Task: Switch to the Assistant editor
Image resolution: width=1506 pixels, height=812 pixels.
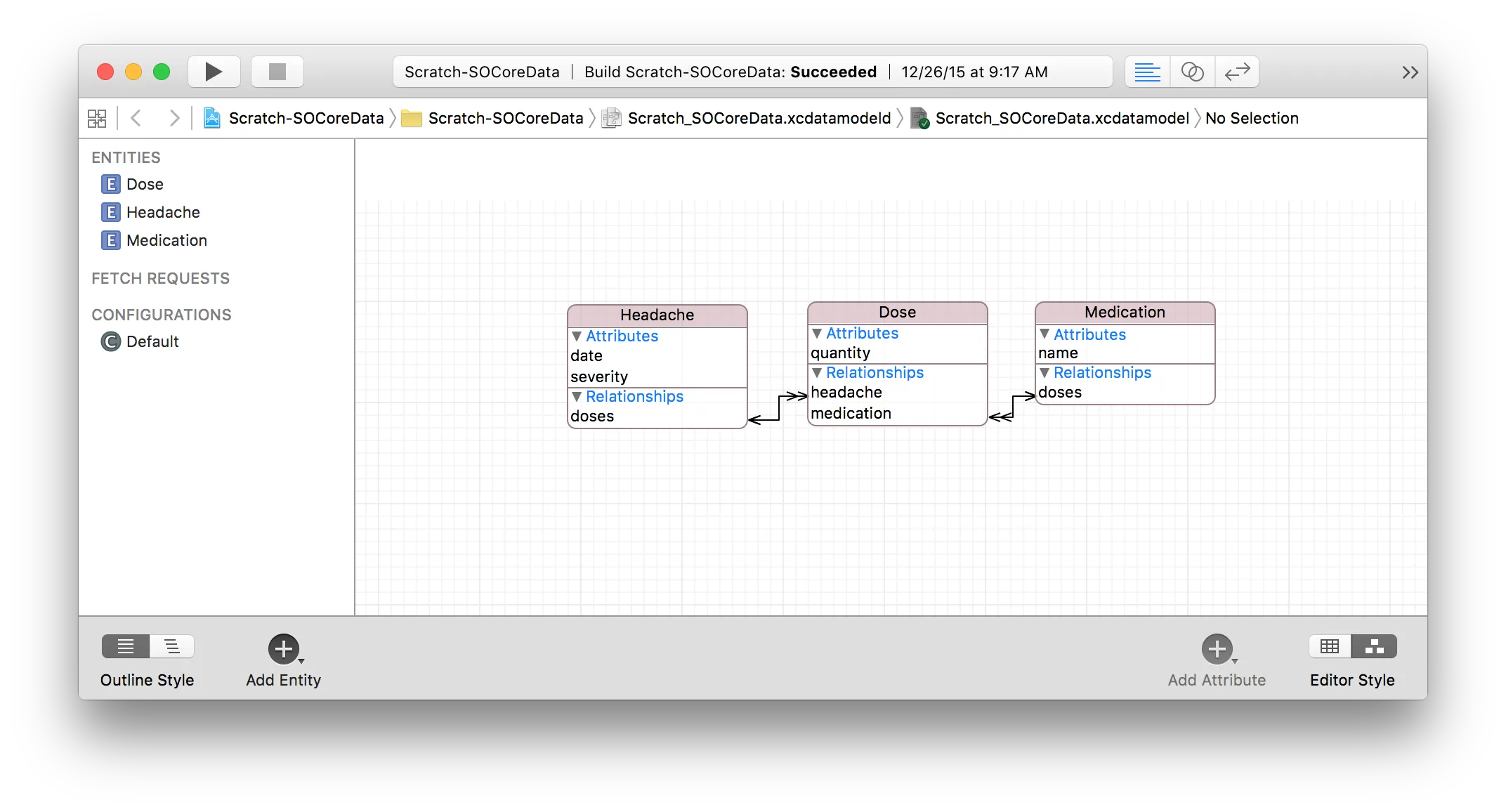Action: point(1192,72)
